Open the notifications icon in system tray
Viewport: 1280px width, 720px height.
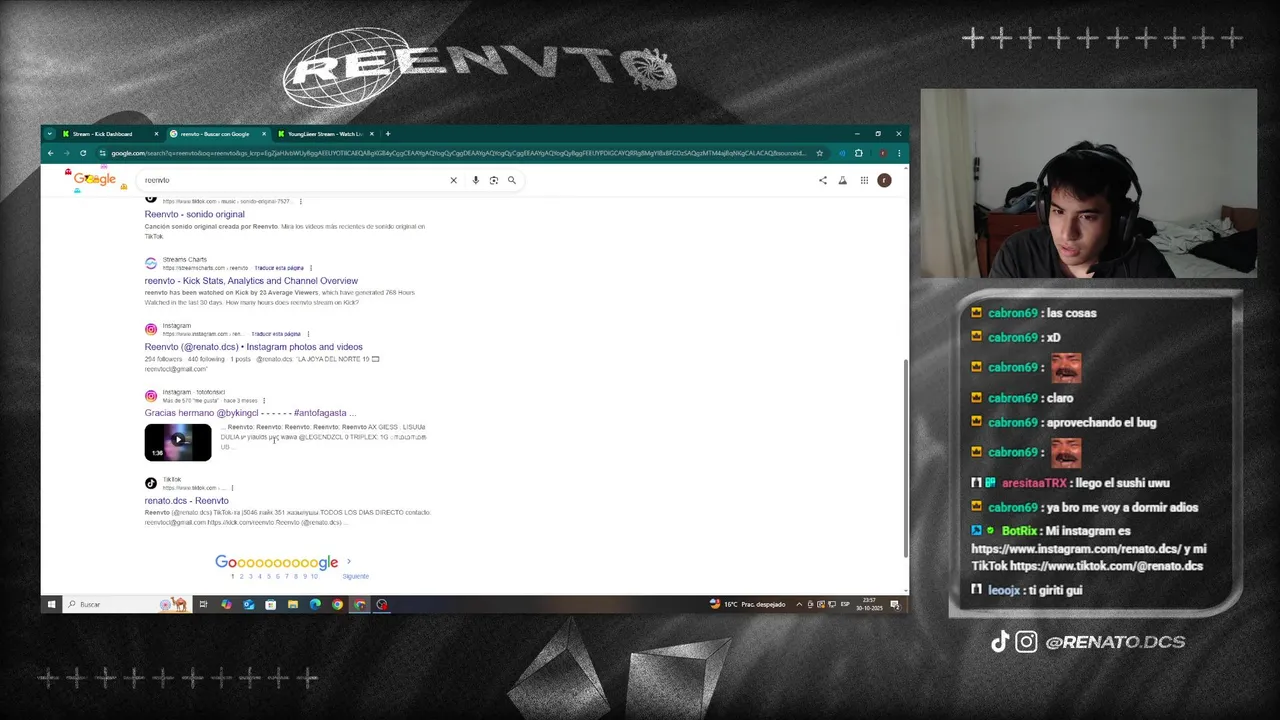[896, 604]
